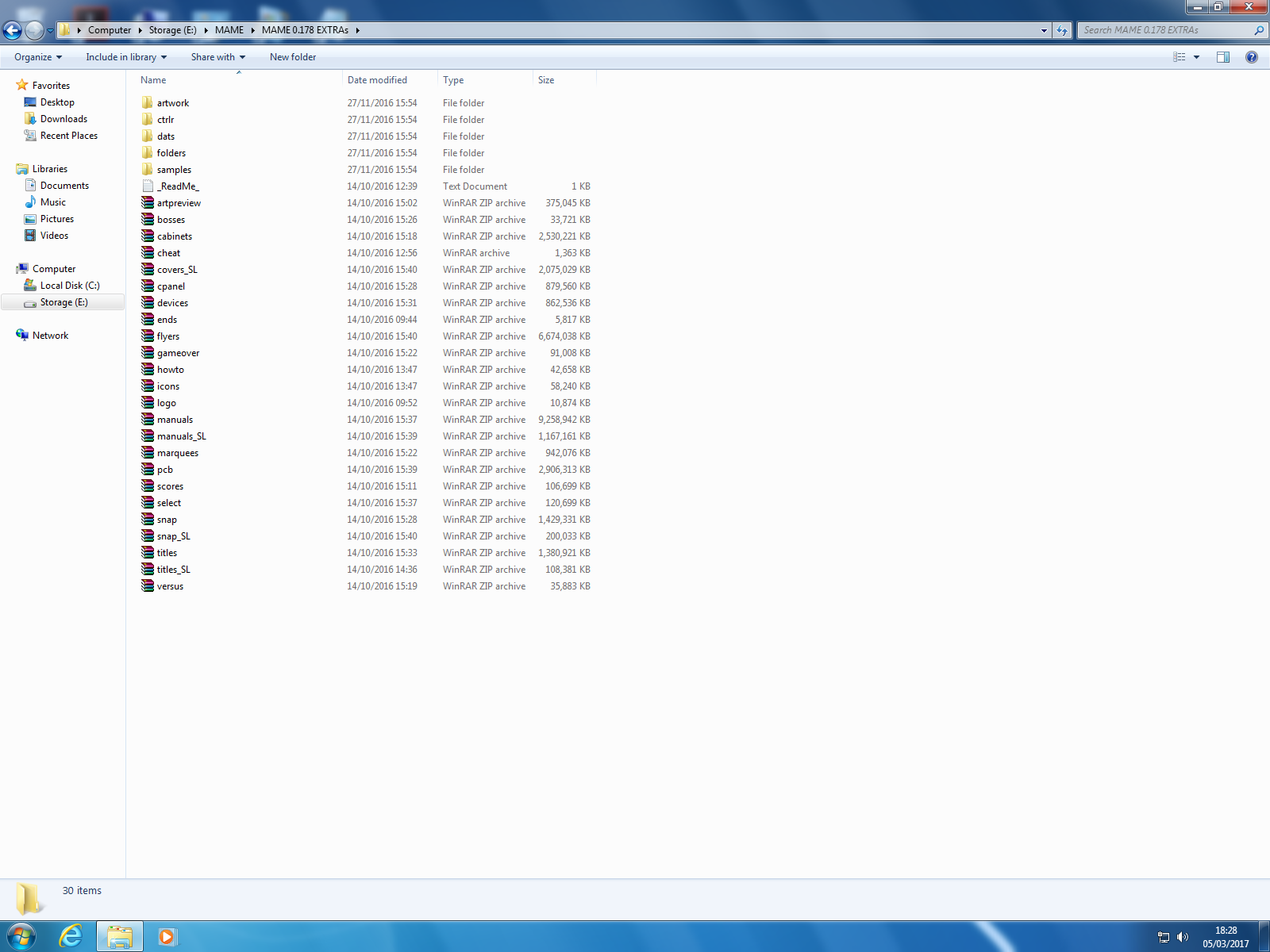Click the Back navigation arrow button
1270x952 pixels.
click(12, 30)
